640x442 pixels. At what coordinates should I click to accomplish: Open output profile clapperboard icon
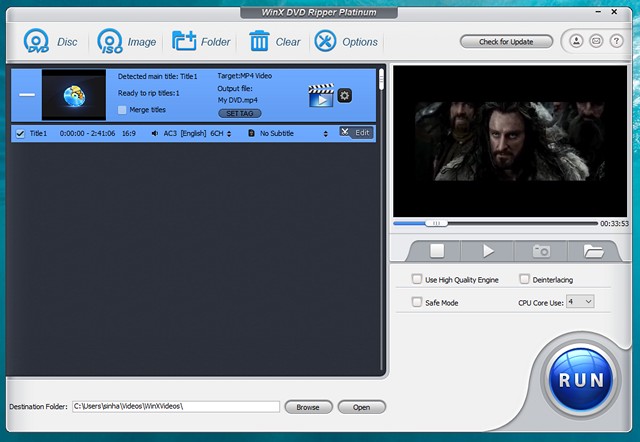point(321,96)
